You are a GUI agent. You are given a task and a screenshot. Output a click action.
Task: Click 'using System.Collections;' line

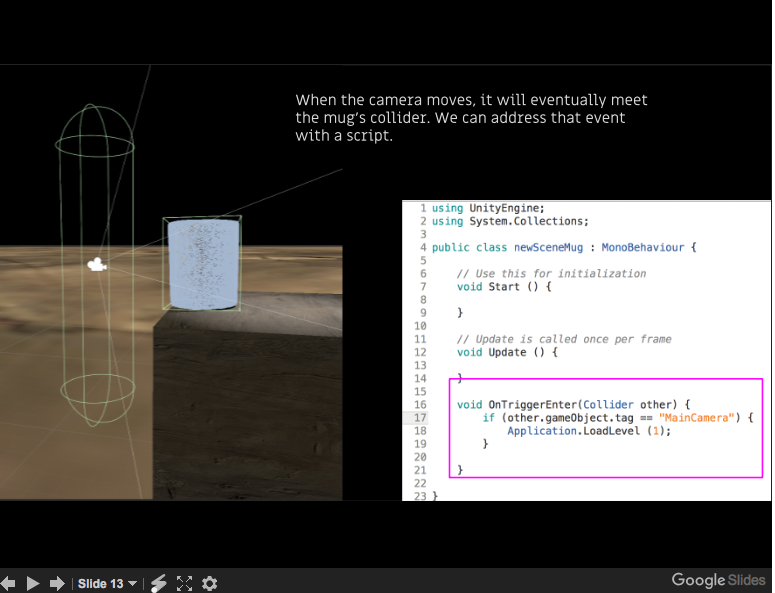click(510, 221)
